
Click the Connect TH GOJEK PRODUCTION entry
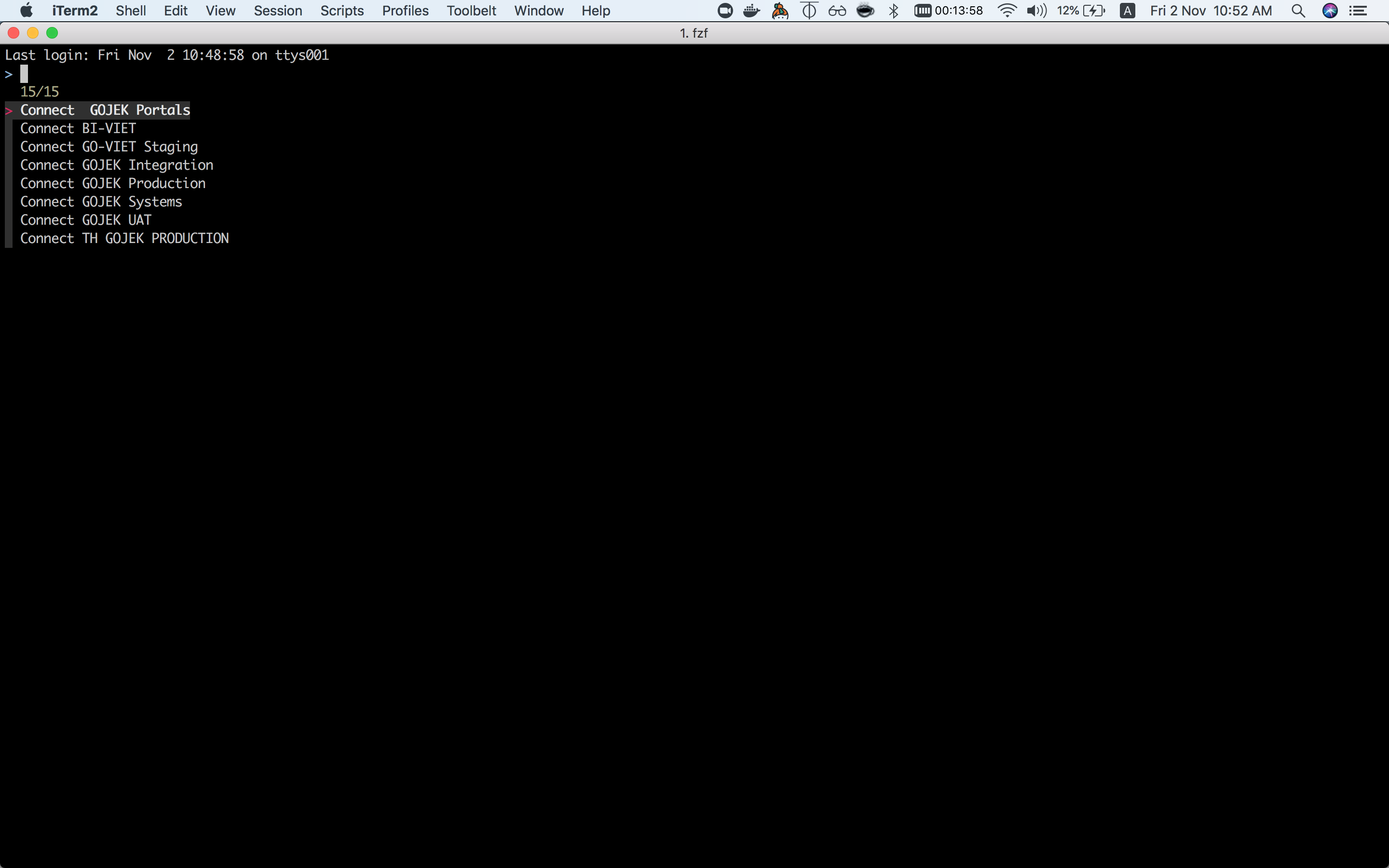tap(124, 238)
